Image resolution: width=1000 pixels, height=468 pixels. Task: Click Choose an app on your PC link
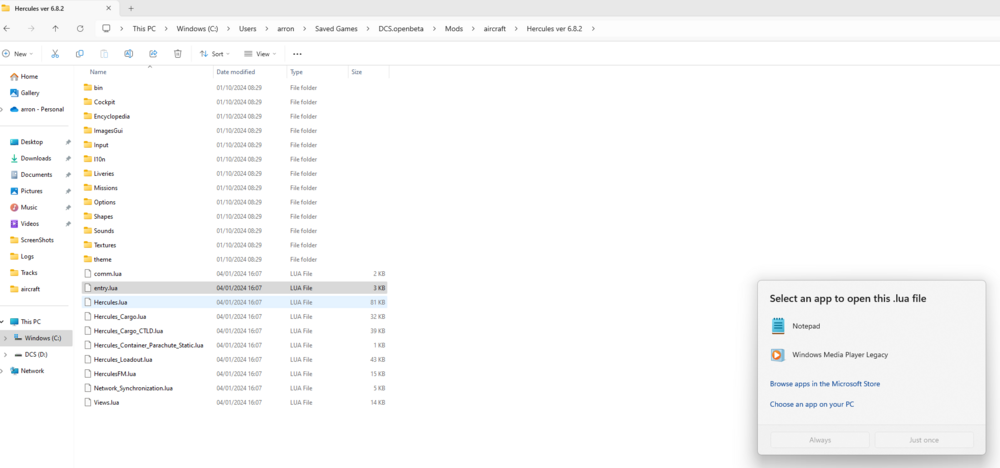coord(812,404)
